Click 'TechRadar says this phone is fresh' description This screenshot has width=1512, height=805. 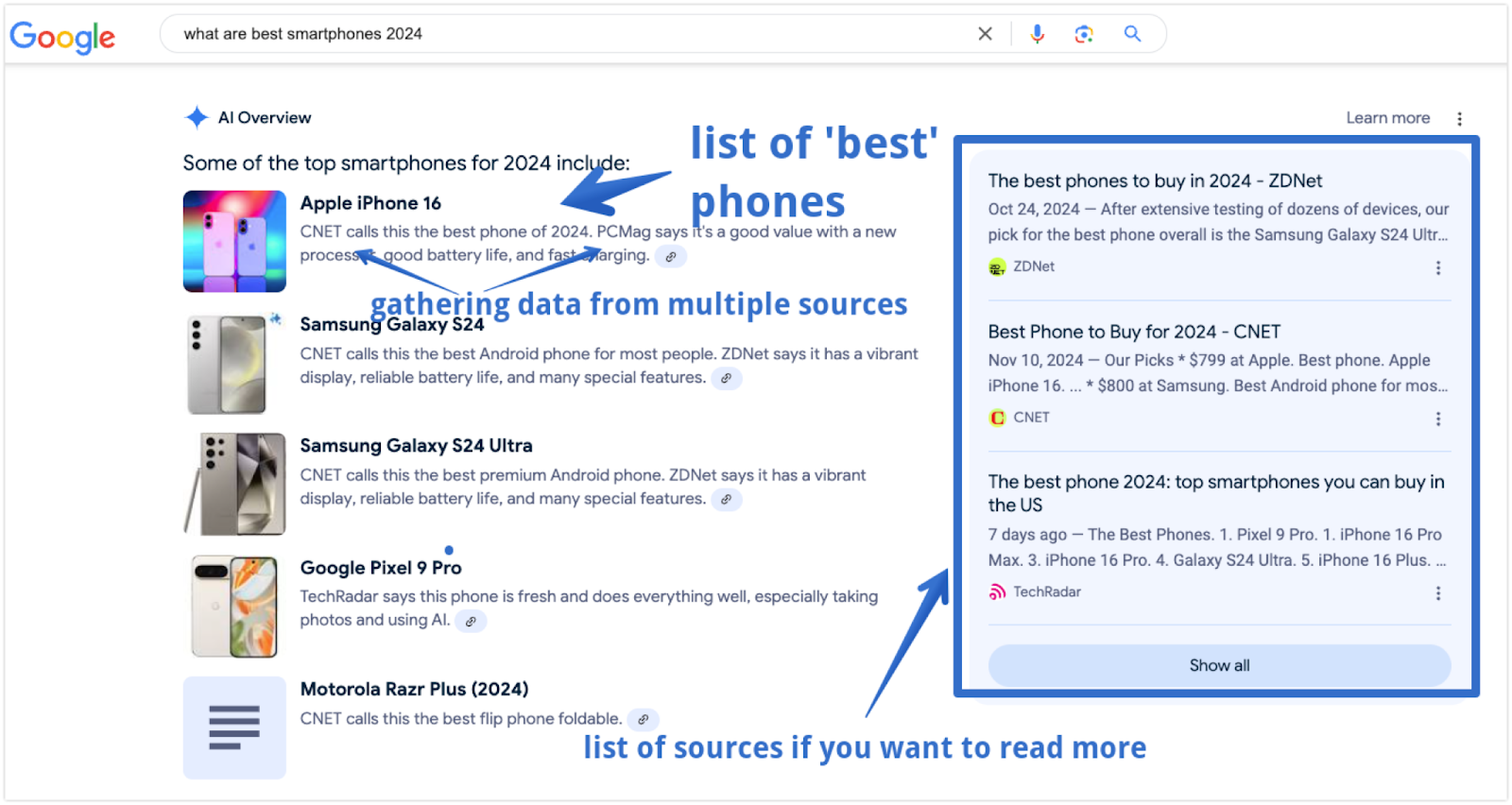point(589,608)
